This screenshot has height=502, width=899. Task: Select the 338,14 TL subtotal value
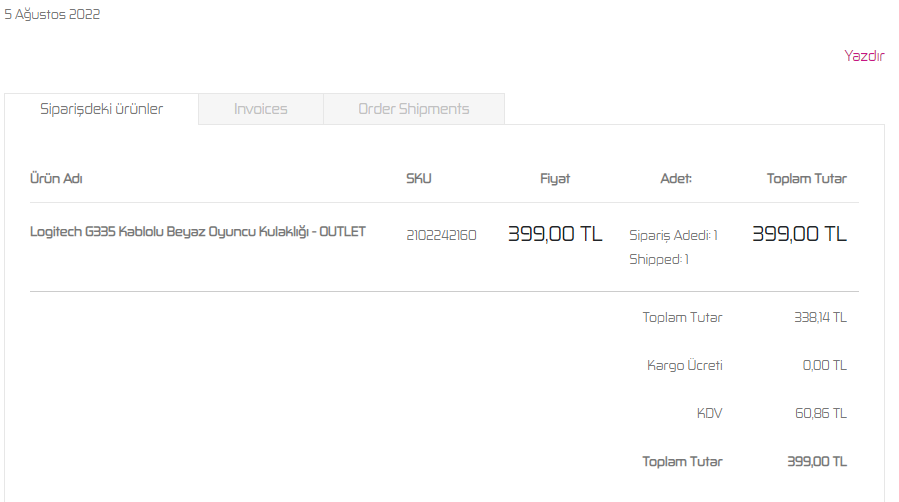tap(820, 317)
